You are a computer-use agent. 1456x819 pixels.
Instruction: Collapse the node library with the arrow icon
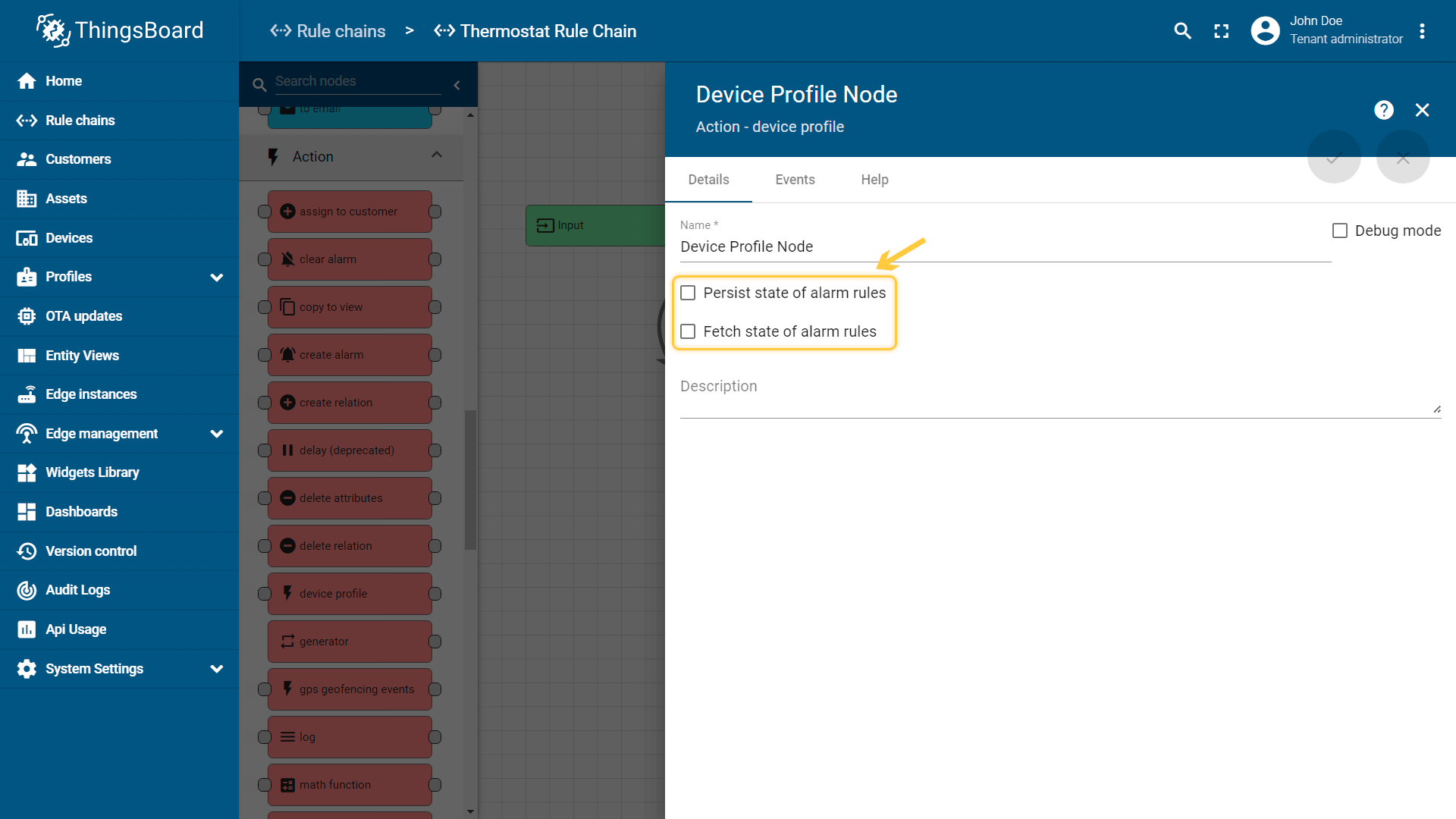(457, 85)
